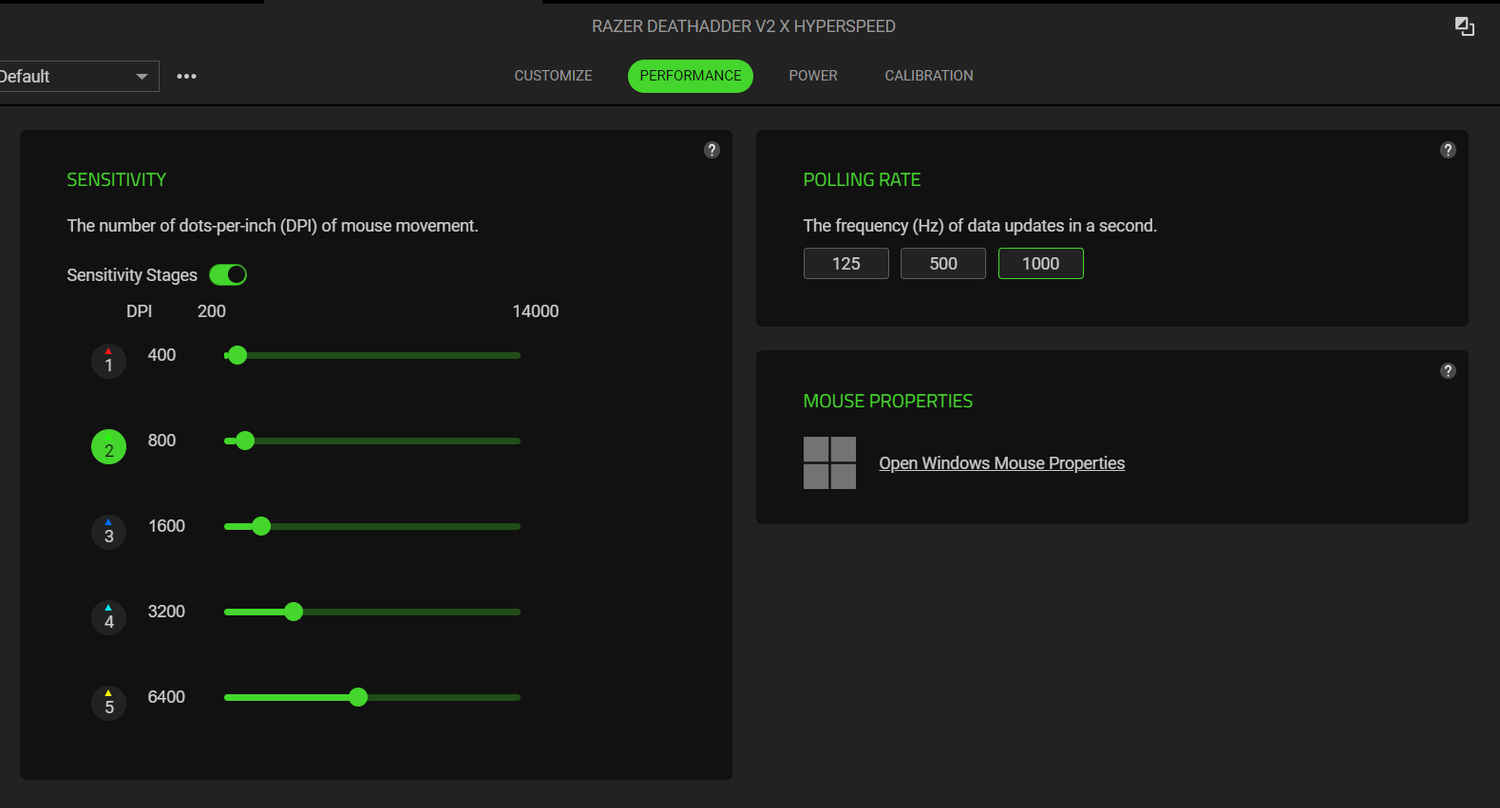Viewport: 1500px width, 808px height.
Task: Select the 1000 Hz polling rate button
Action: point(1041,264)
